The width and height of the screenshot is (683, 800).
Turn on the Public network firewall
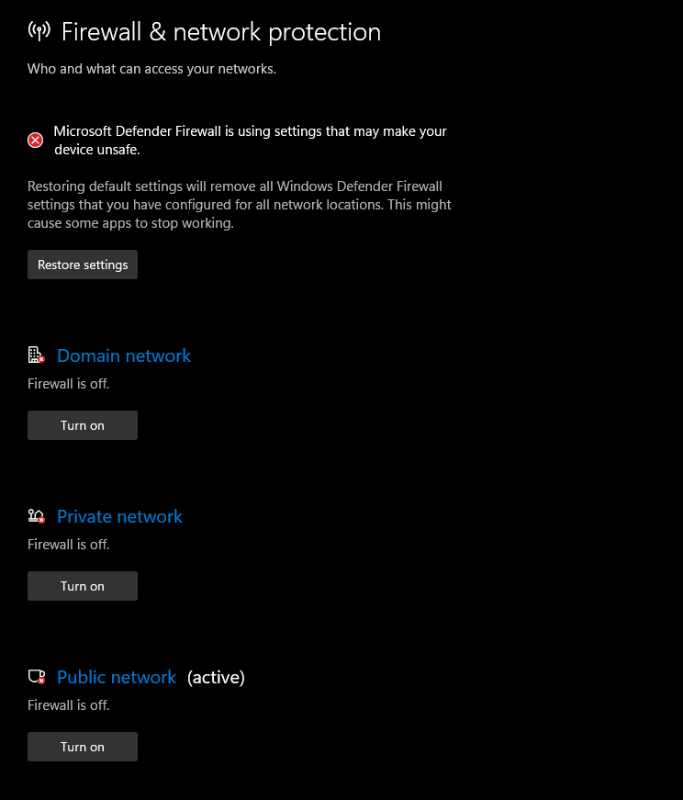tap(82, 747)
